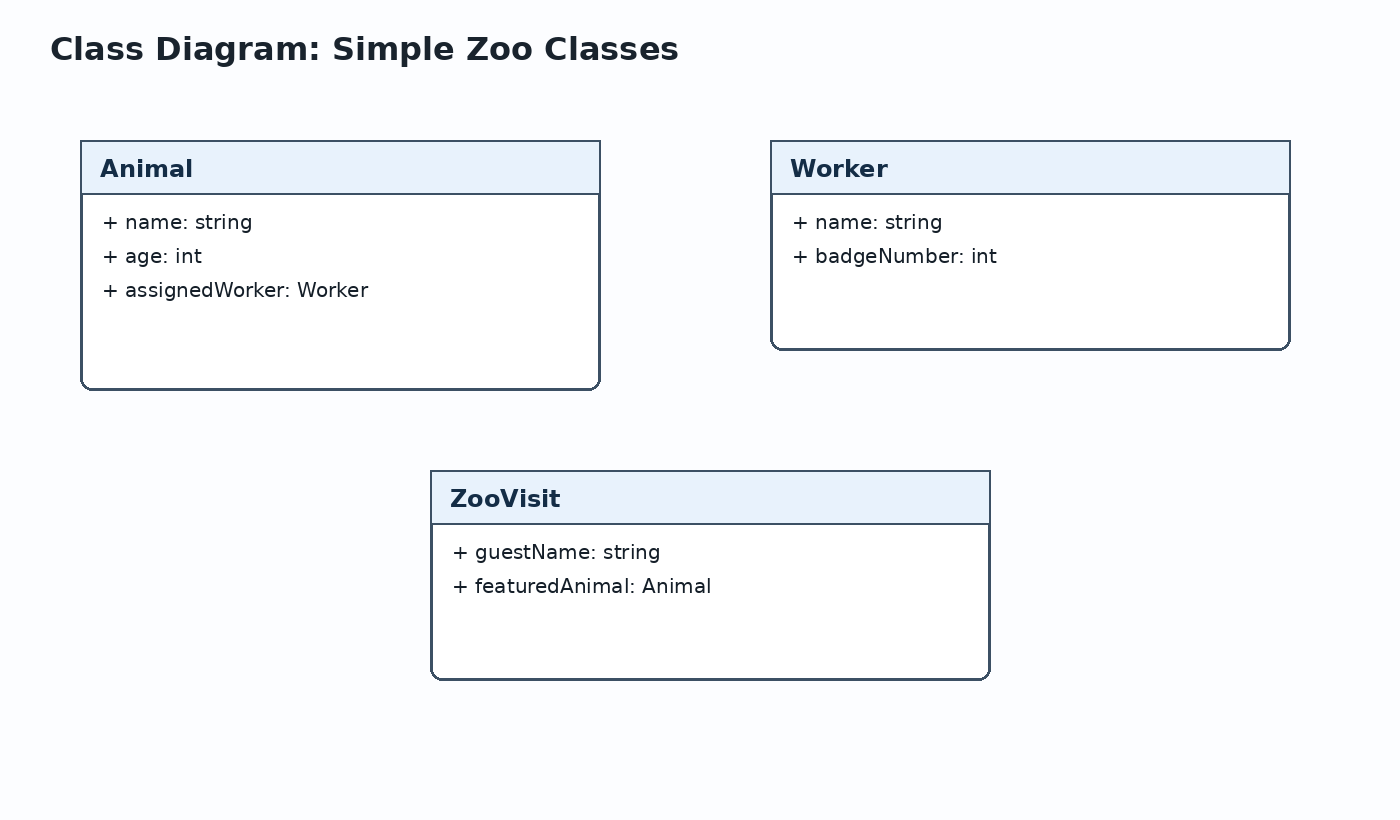This screenshot has width=1400, height=820.
Task: Select the Worker class header
Action: pyautogui.click(x=1030, y=168)
